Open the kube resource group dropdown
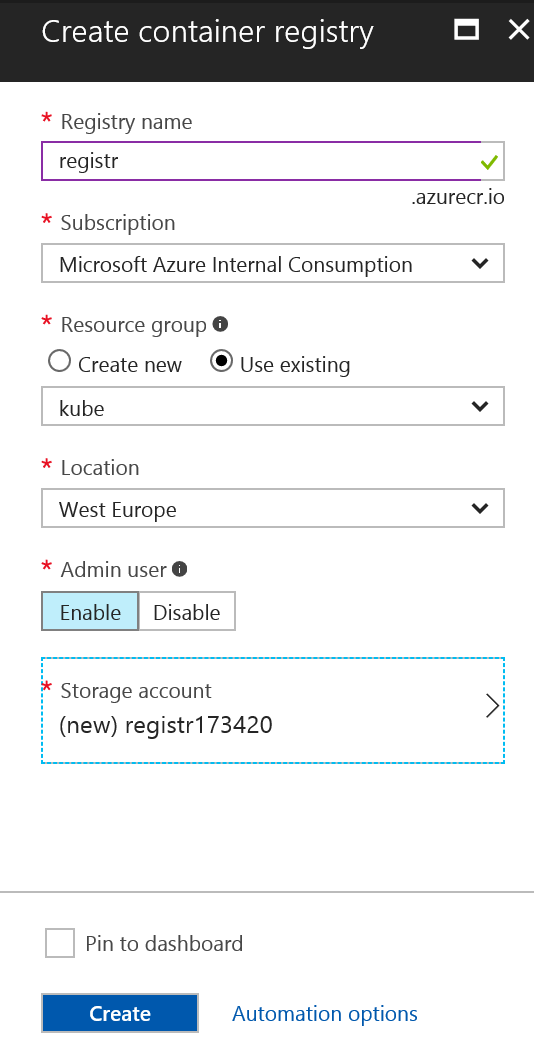This screenshot has height=1051, width=534. click(273, 406)
